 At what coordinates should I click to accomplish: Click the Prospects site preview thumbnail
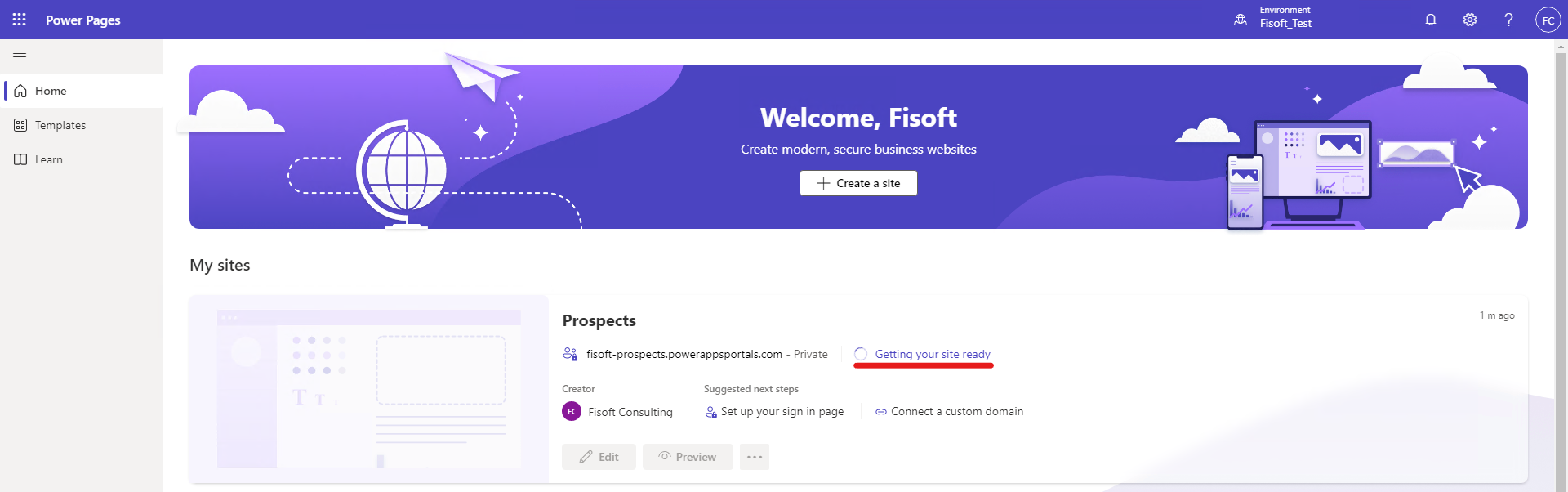click(368, 389)
